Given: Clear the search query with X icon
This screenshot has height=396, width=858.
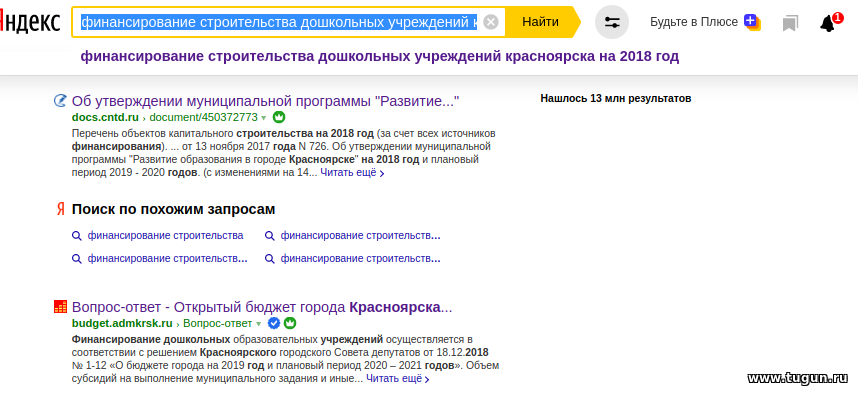Looking at the screenshot, I should [x=491, y=22].
